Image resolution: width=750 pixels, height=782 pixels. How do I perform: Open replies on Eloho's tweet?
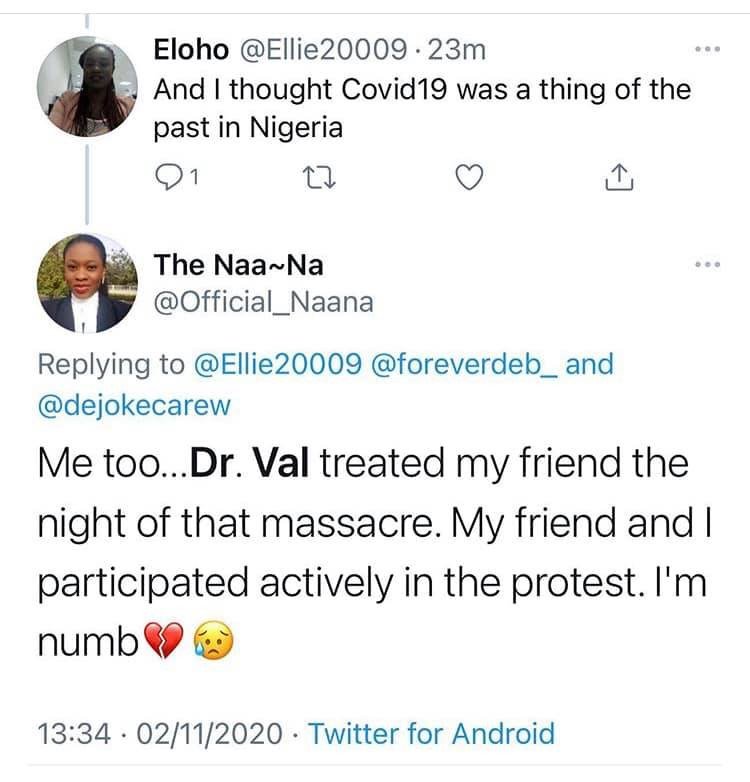177,178
